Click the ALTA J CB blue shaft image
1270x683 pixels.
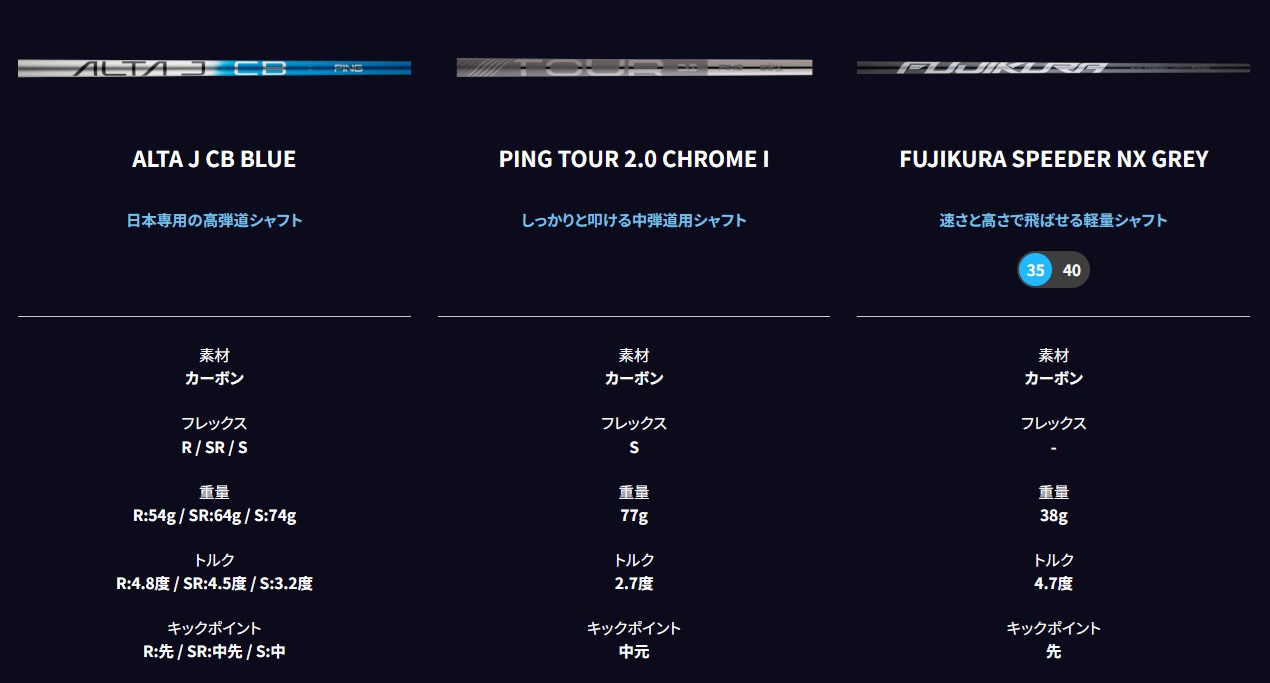tap(214, 68)
